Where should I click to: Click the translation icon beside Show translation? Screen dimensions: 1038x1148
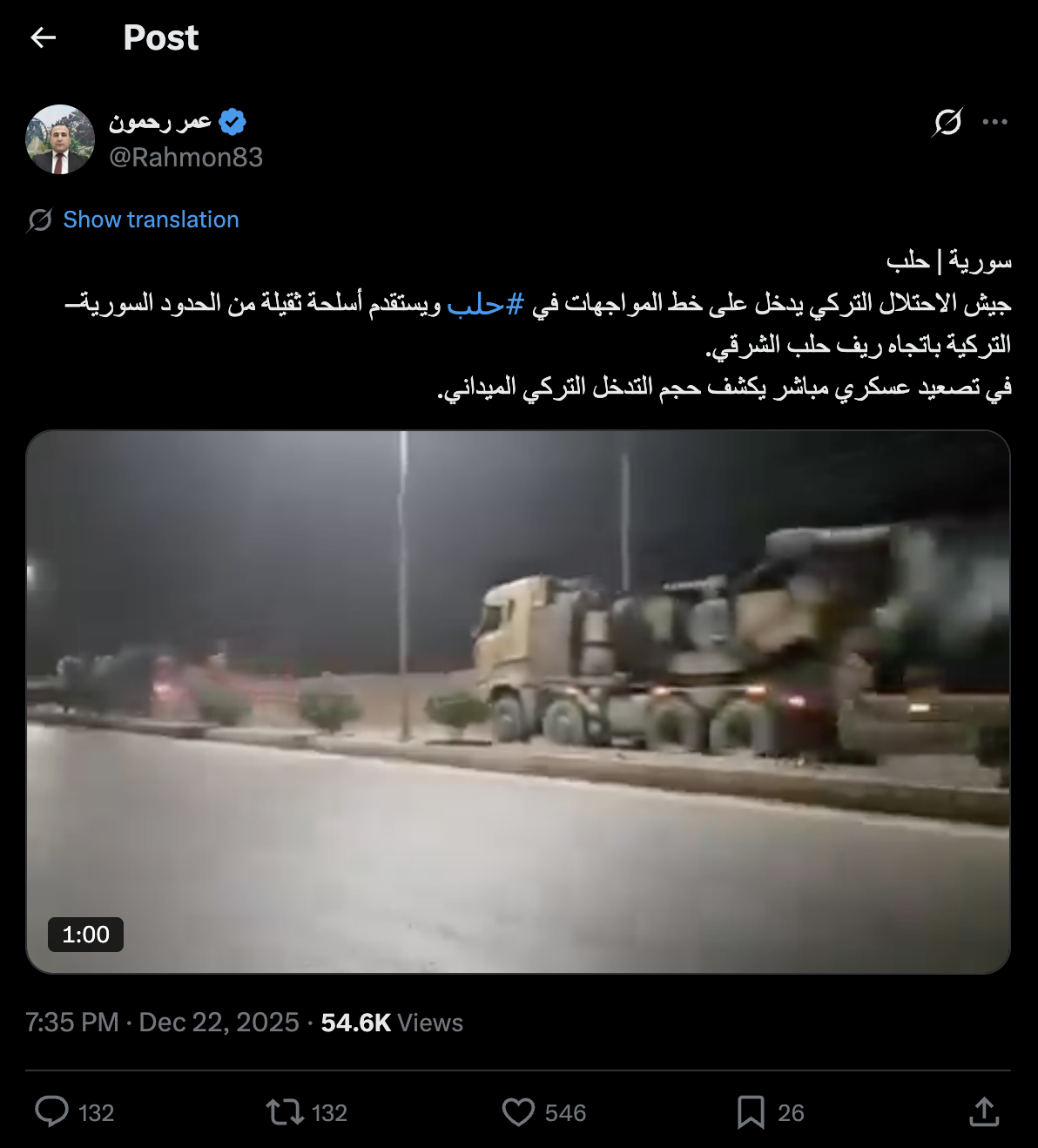(x=39, y=220)
